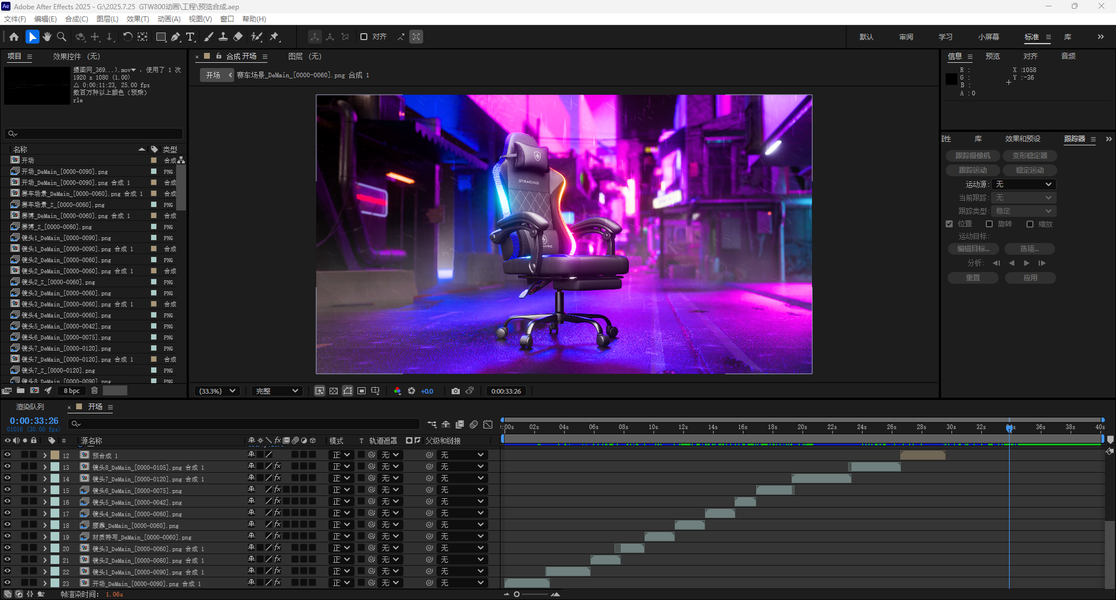Click the 0:00:33:26 current time field in the timeline

pyautogui.click(x=33, y=421)
